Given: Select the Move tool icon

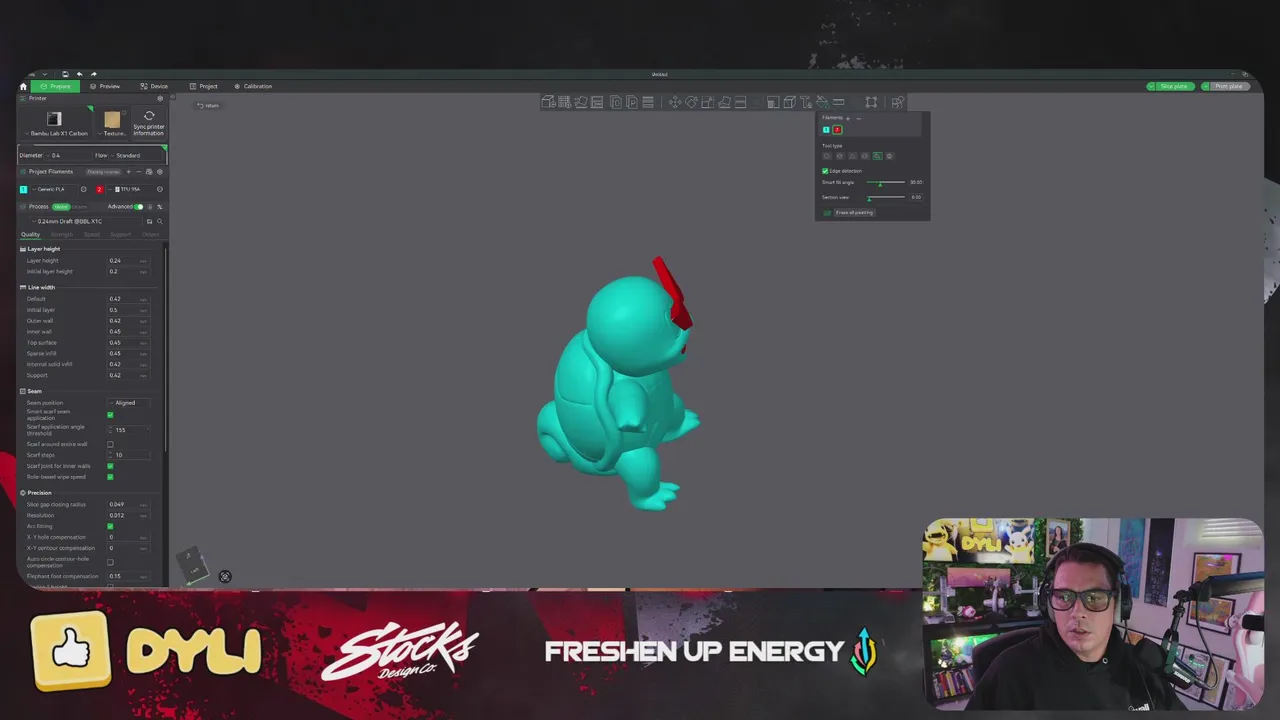Looking at the screenshot, I should pos(675,102).
